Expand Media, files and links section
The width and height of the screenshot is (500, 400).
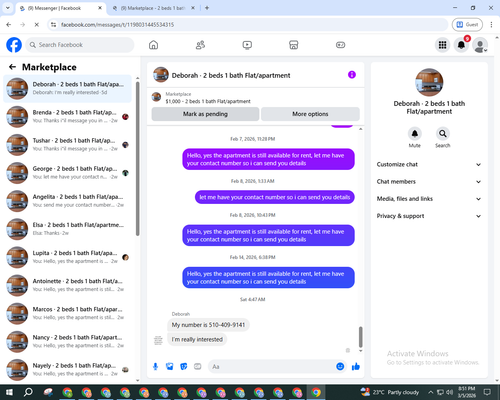429,199
